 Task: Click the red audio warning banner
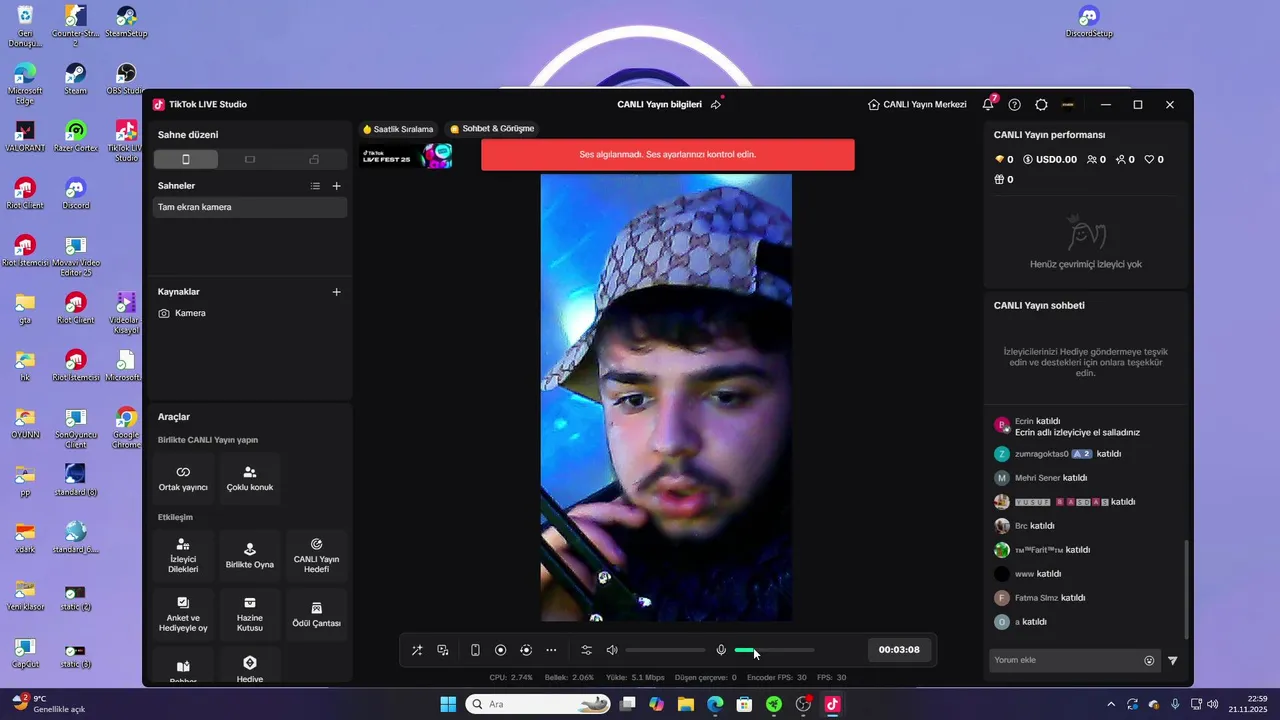pyautogui.click(x=668, y=155)
